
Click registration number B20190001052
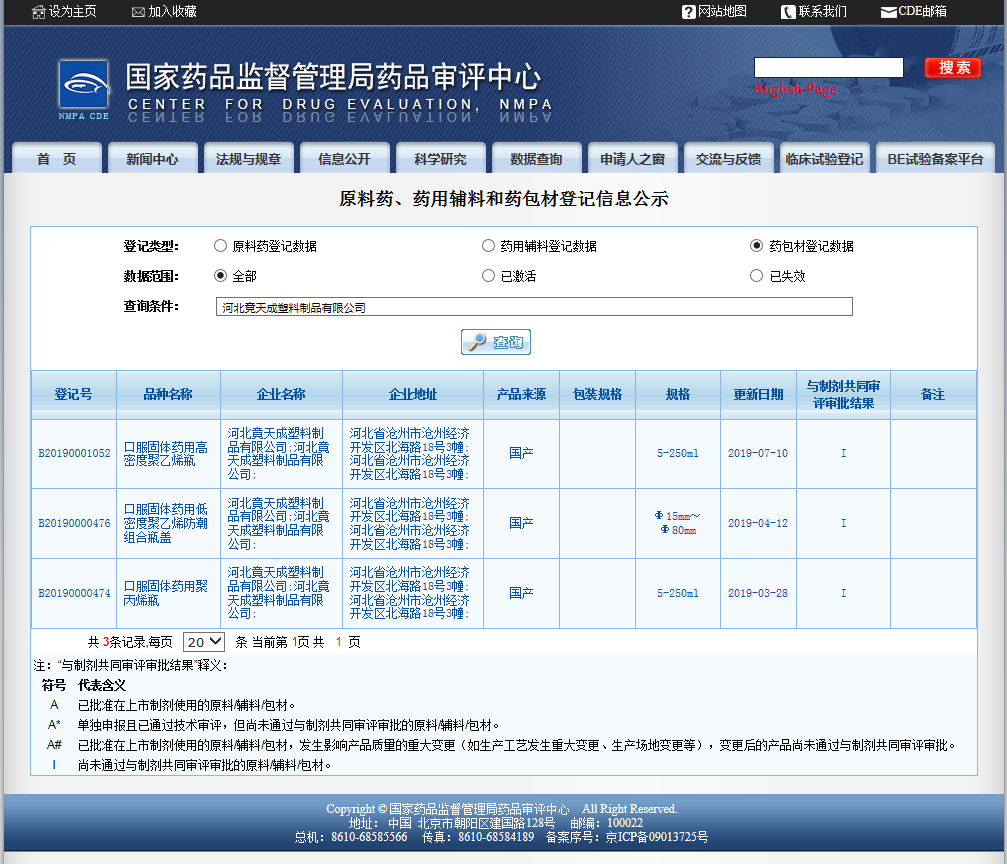tap(74, 454)
